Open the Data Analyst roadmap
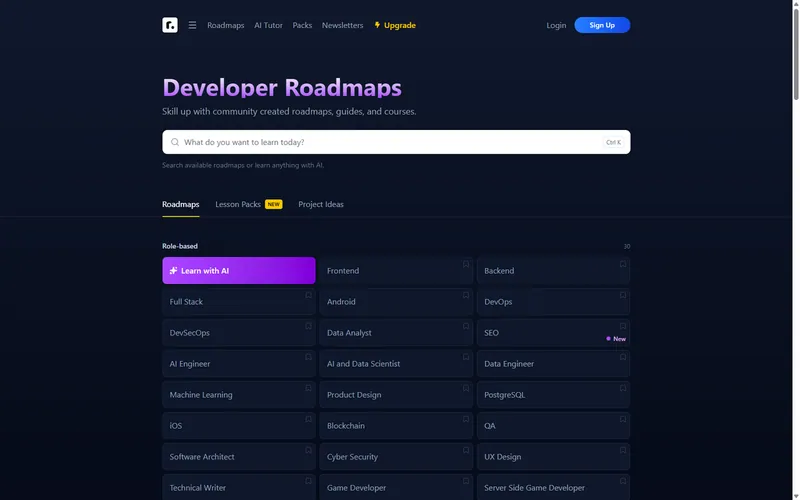The height and width of the screenshot is (500, 800). coord(396,333)
